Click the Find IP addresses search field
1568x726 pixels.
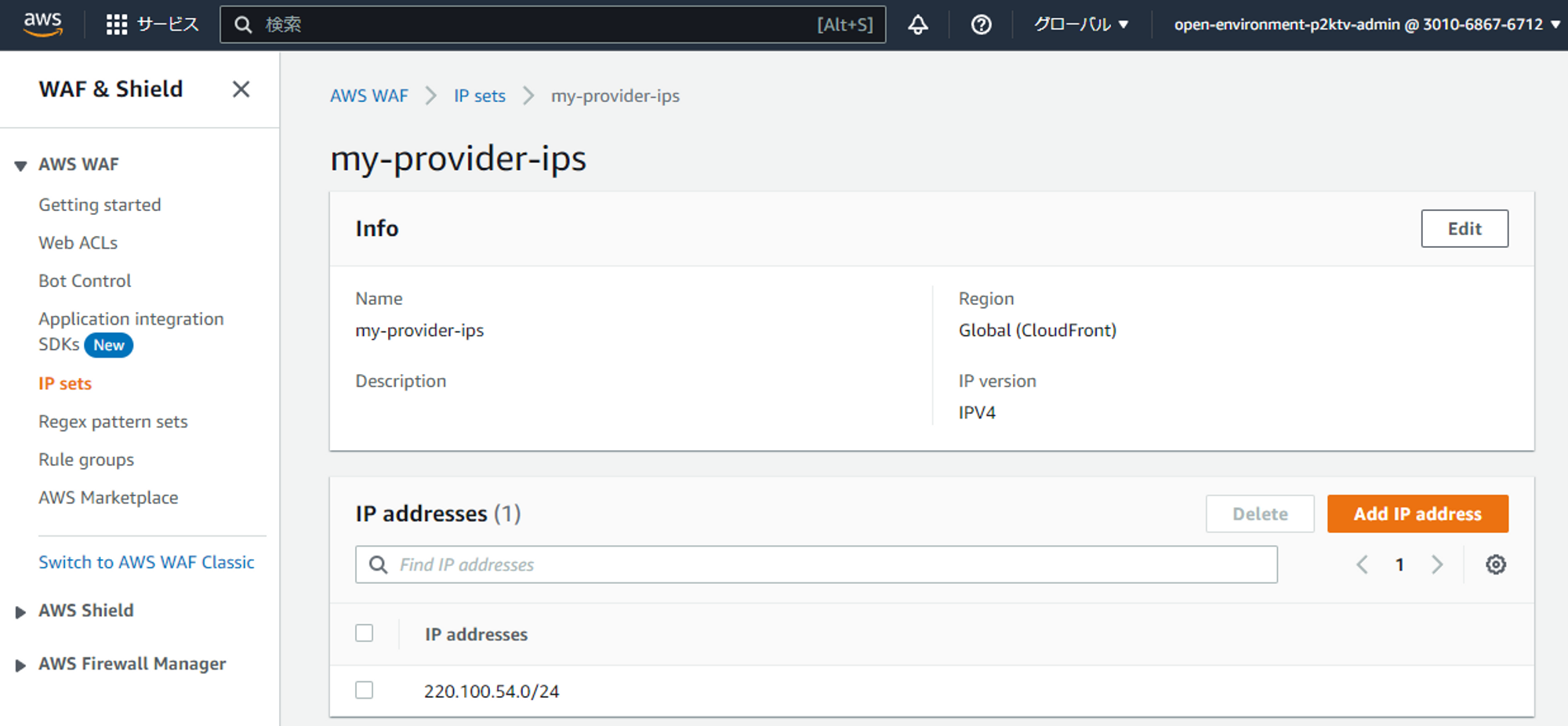(x=815, y=564)
